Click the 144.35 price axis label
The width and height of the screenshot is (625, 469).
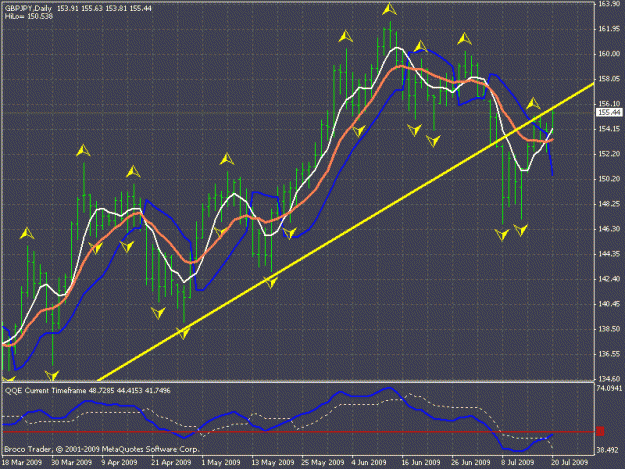[609, 254]
